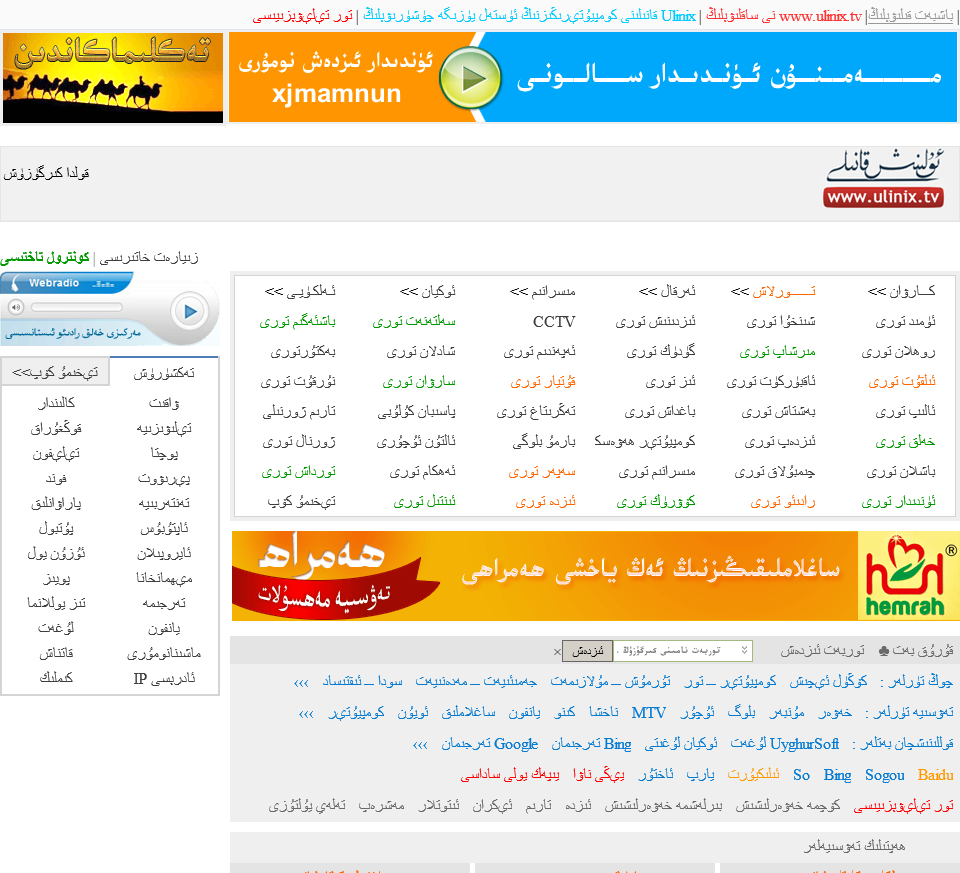
Task: Select the تېخىمۇ كۆپ>> tab in left panel
Action: tap(56, 372)
